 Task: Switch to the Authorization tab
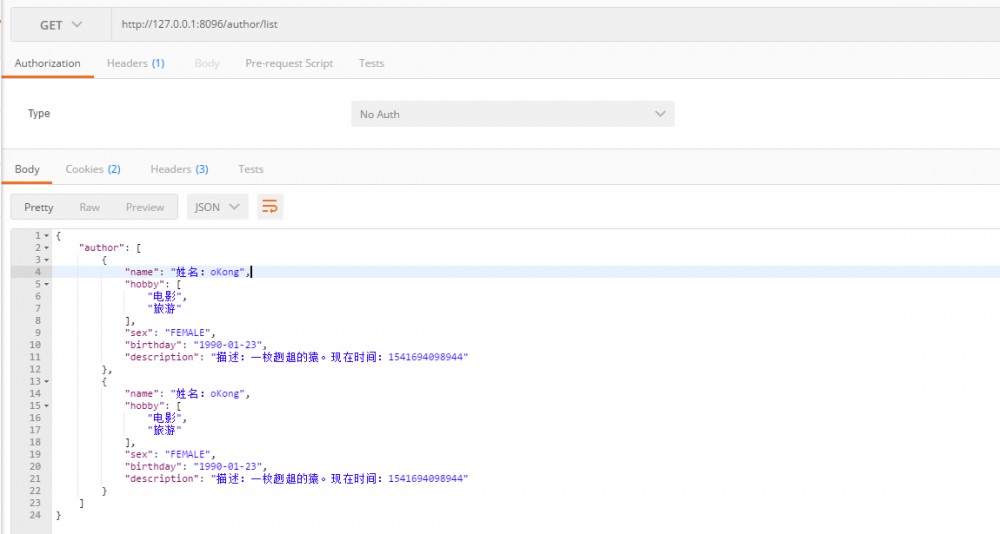(48, 63)
